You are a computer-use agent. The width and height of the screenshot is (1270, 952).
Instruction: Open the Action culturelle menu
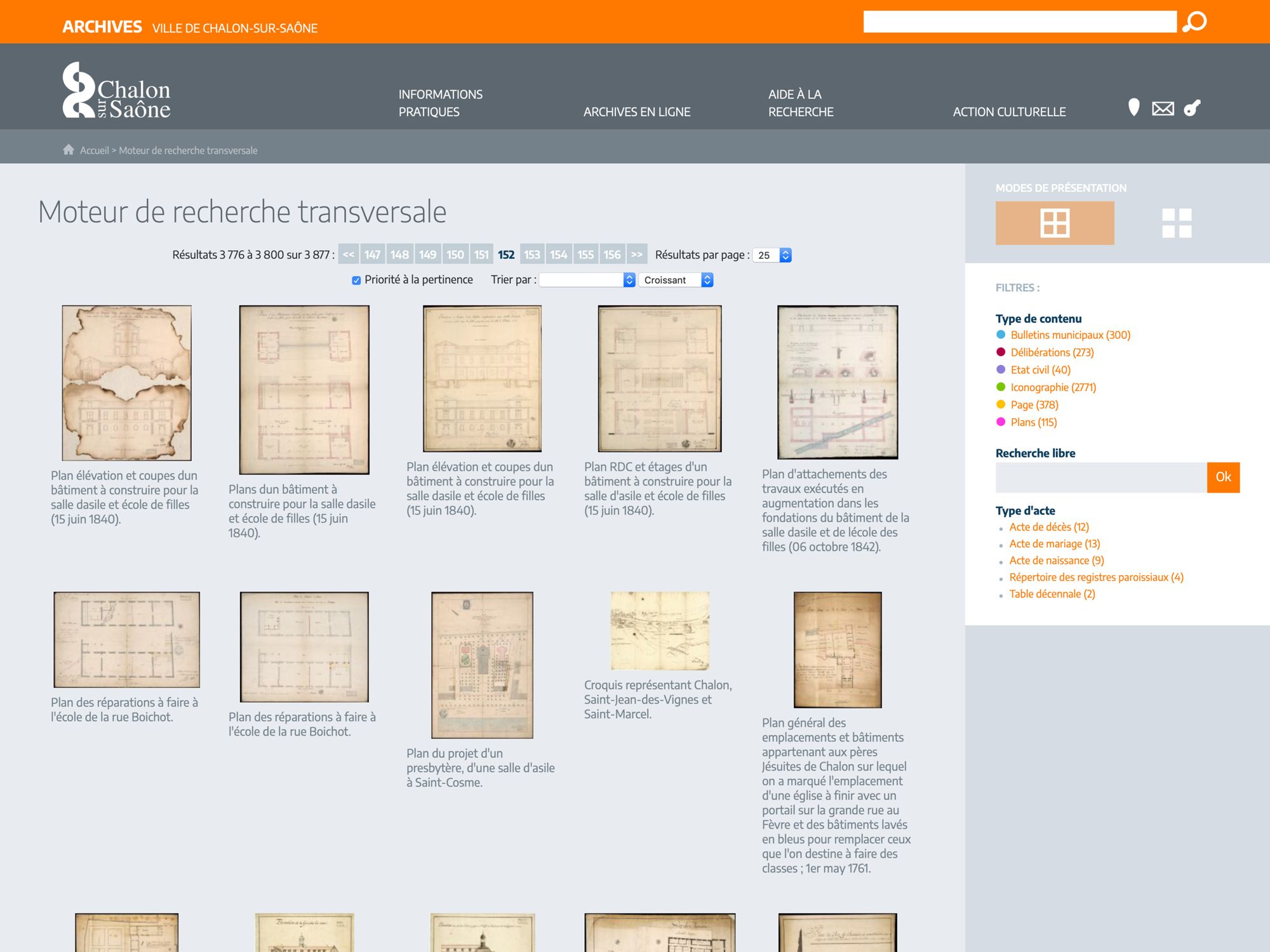coord(1008,112)
